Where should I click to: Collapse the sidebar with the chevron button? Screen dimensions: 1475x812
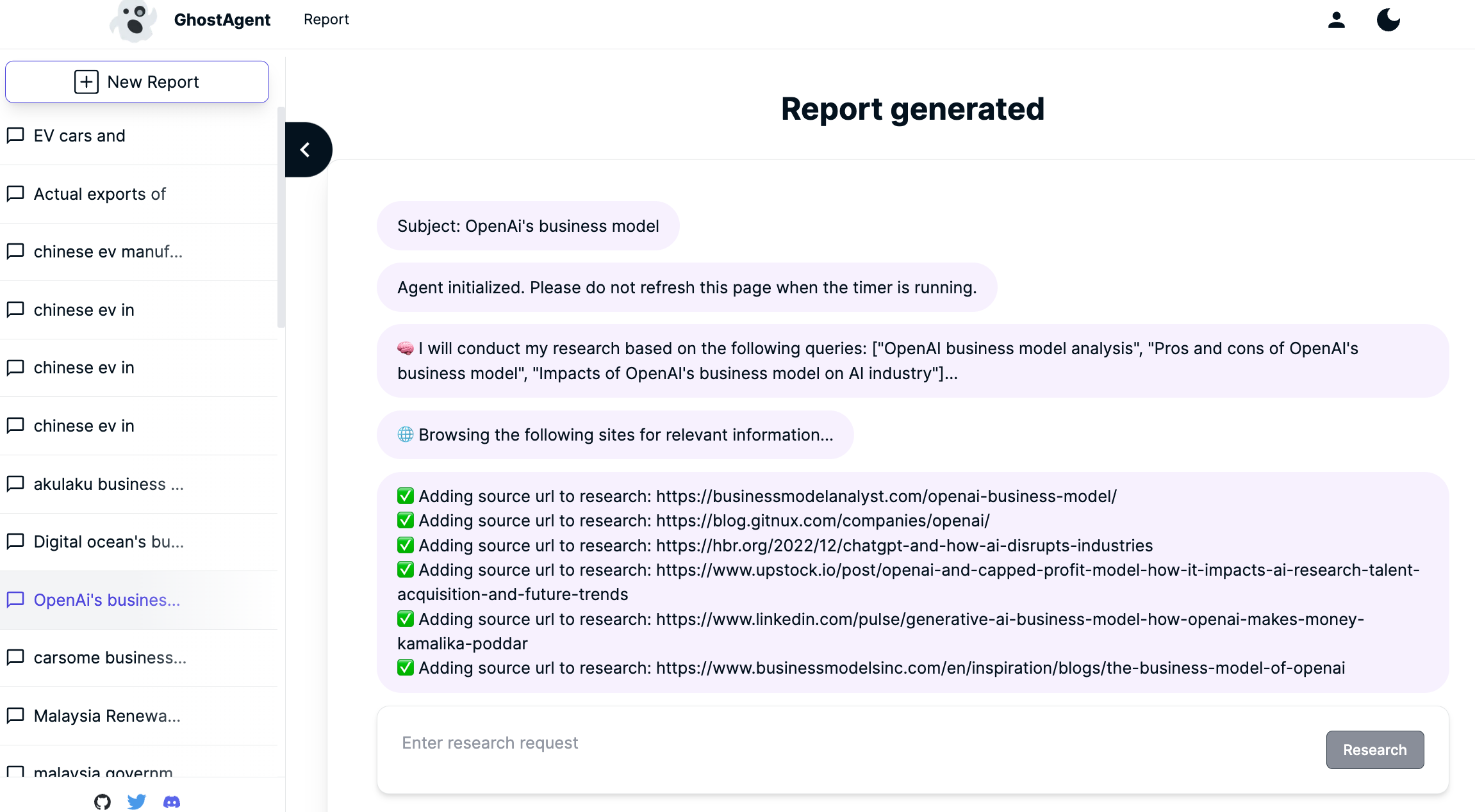(306, 150)
